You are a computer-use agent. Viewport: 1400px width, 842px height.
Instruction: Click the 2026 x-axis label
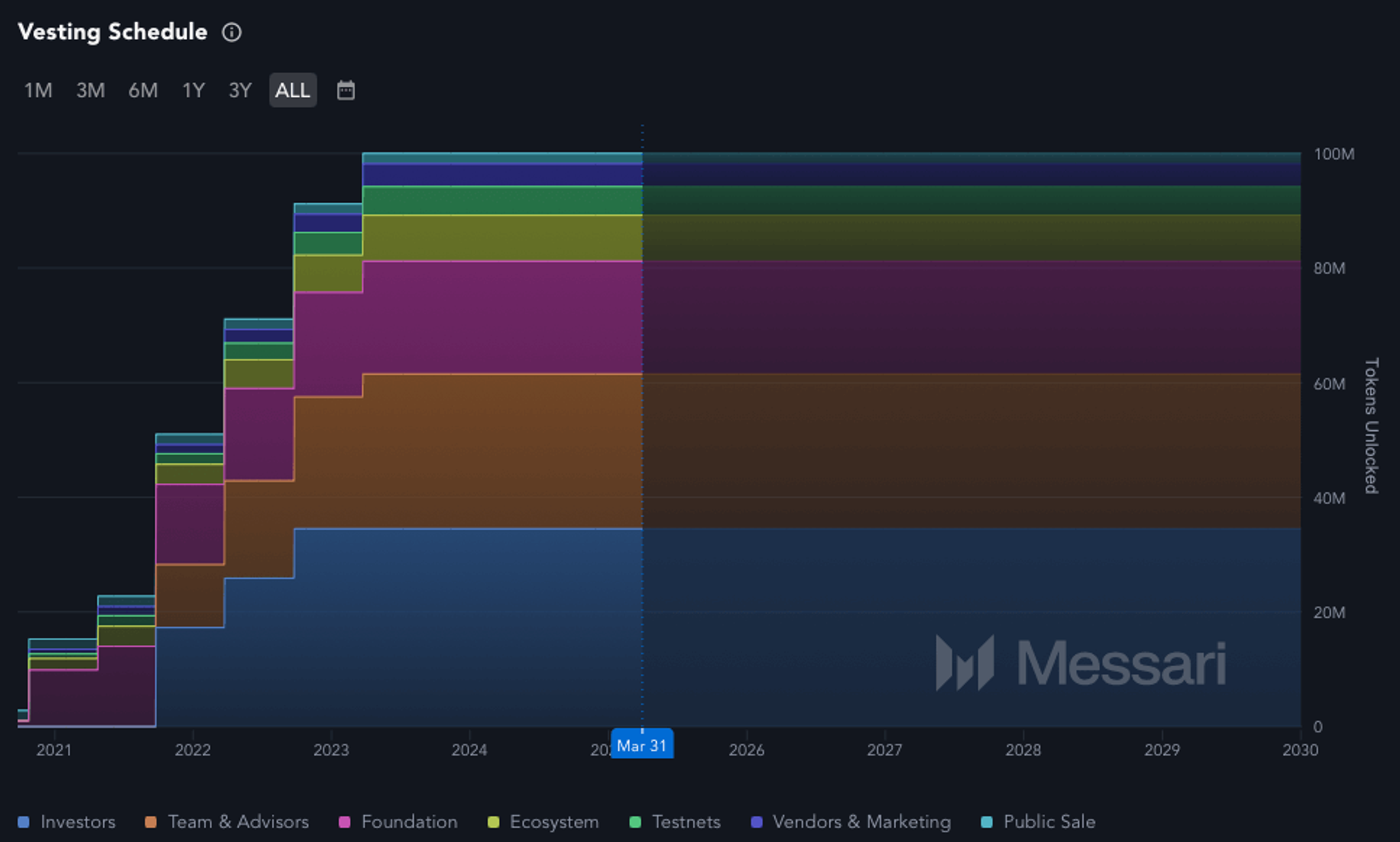(746, 750)
